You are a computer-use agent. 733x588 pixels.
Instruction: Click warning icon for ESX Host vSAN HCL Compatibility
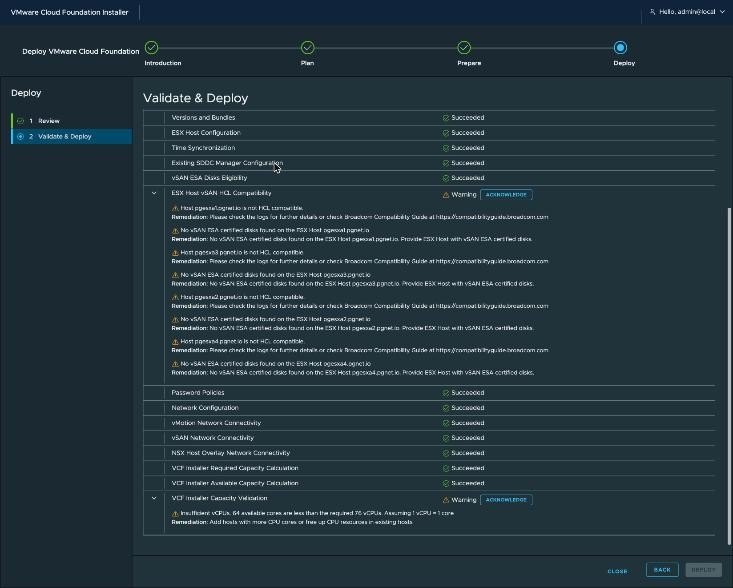tap(446, 195)
